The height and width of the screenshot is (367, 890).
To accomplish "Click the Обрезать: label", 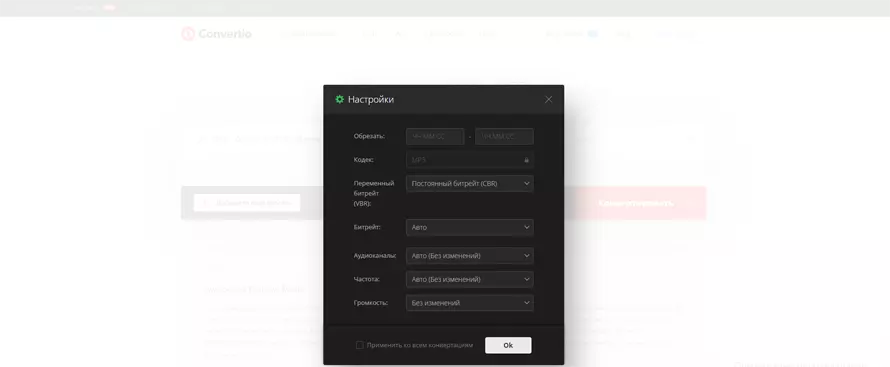I will tap(369, 136).
